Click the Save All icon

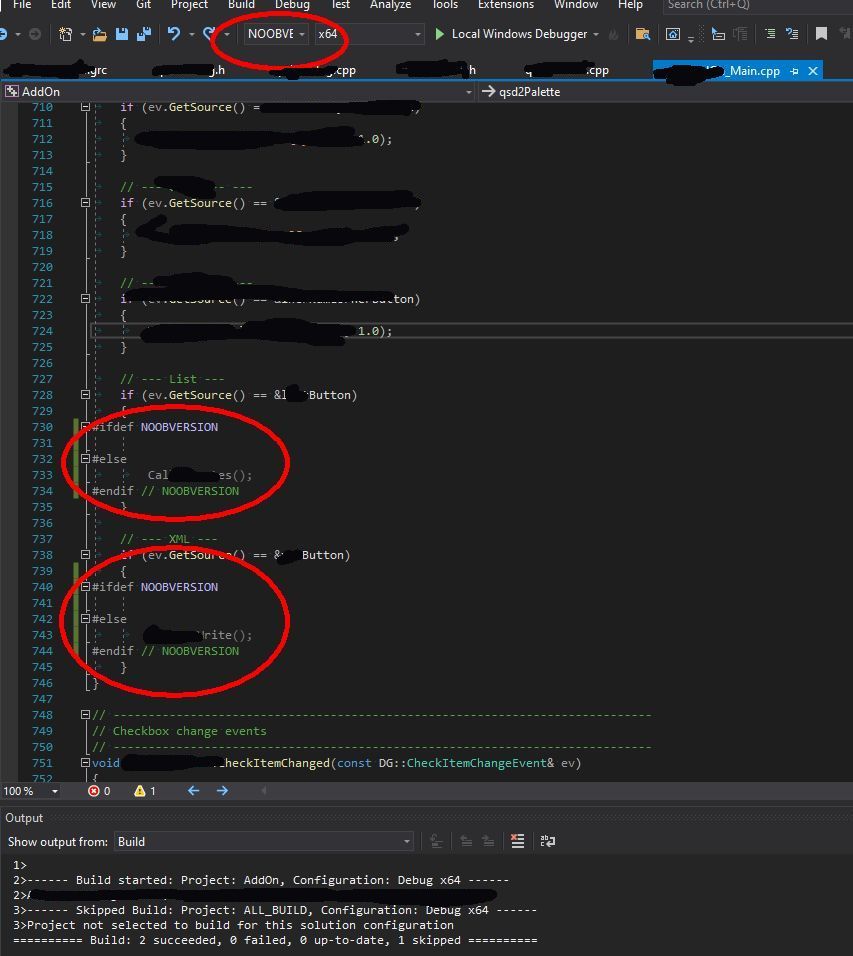click(x=144, y=34)
